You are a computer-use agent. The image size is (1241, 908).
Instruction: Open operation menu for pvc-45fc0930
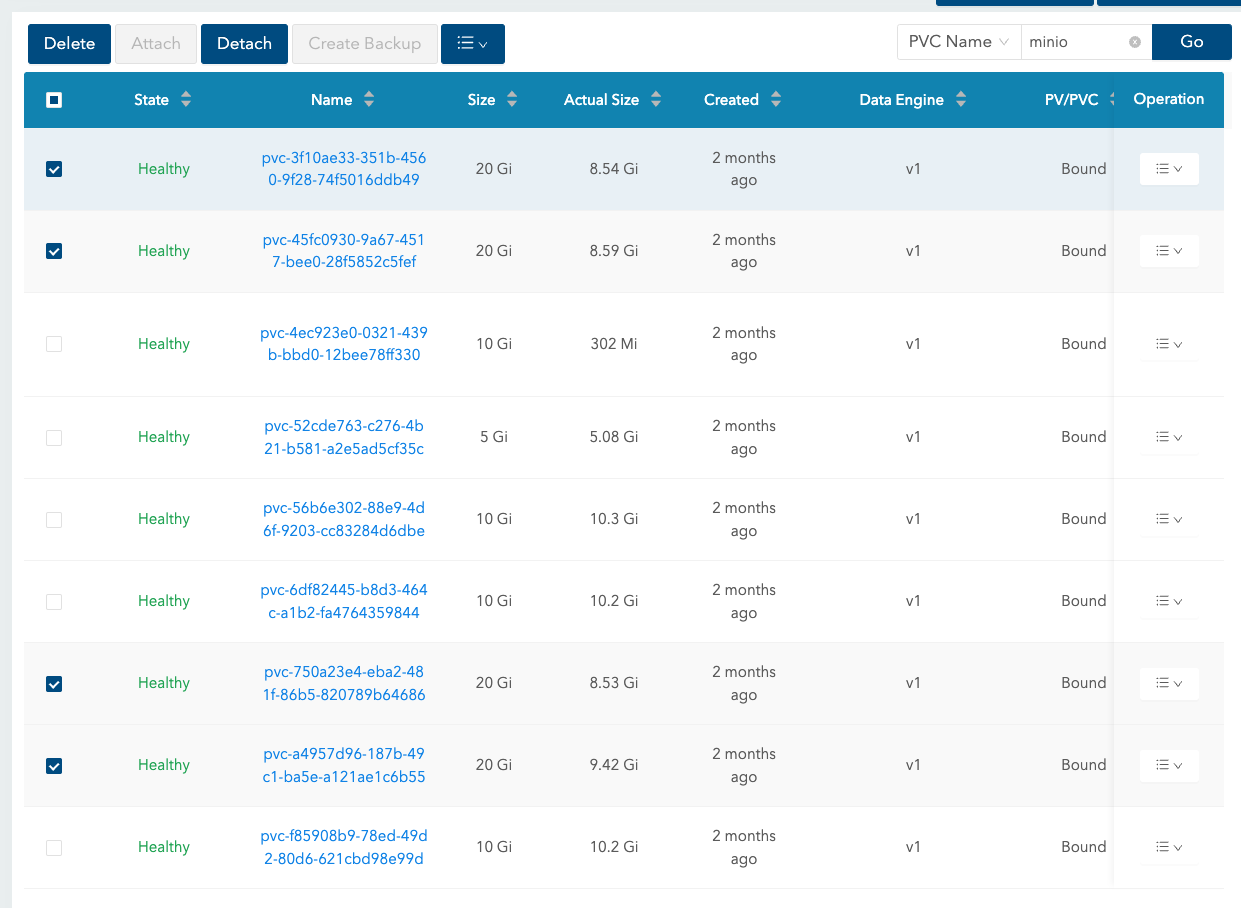pyautogui.click(x=1169, y=251)
